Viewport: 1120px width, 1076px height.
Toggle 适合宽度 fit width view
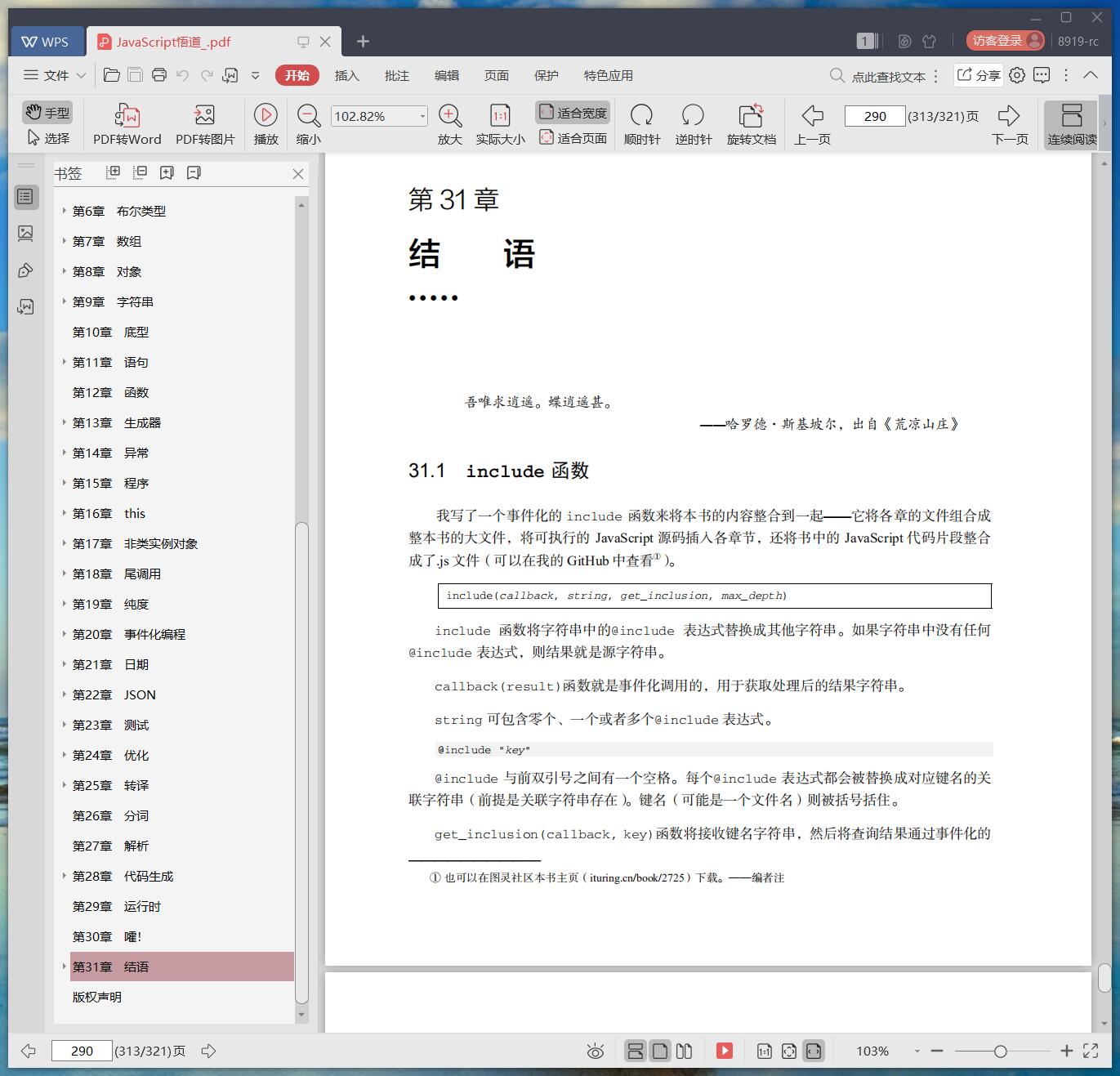point(573,113)
